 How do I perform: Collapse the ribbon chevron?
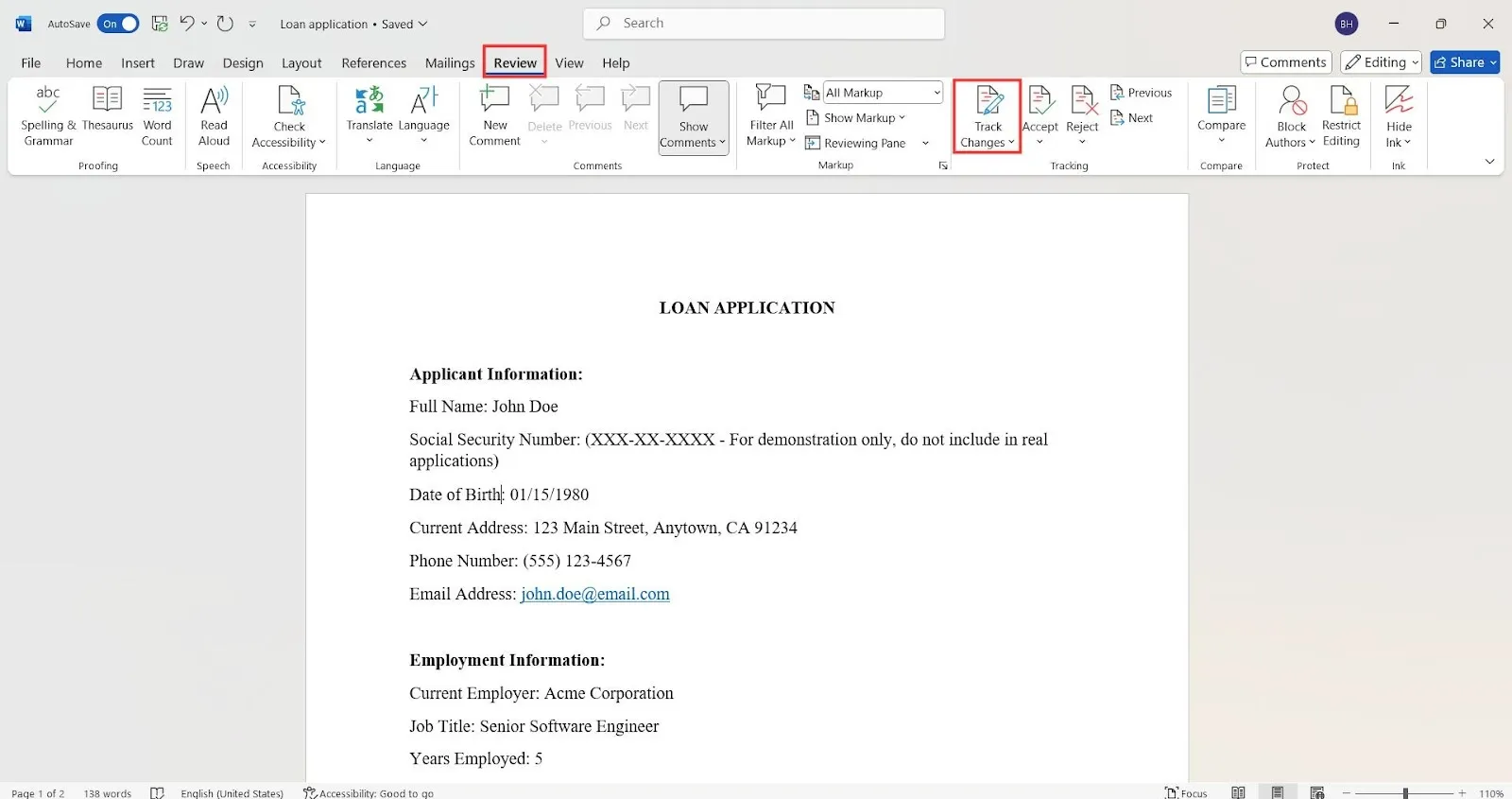click(1489, 162)
